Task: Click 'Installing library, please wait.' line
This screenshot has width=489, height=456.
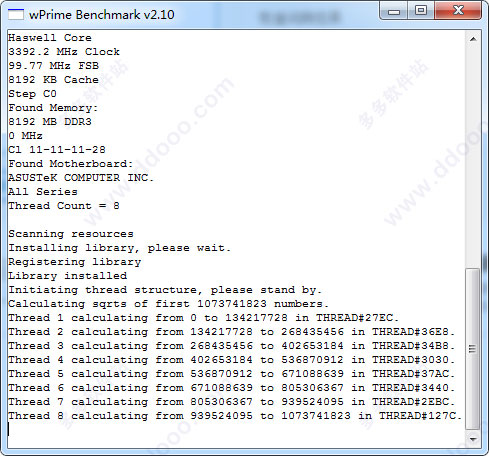Action: tap(119, 248)
